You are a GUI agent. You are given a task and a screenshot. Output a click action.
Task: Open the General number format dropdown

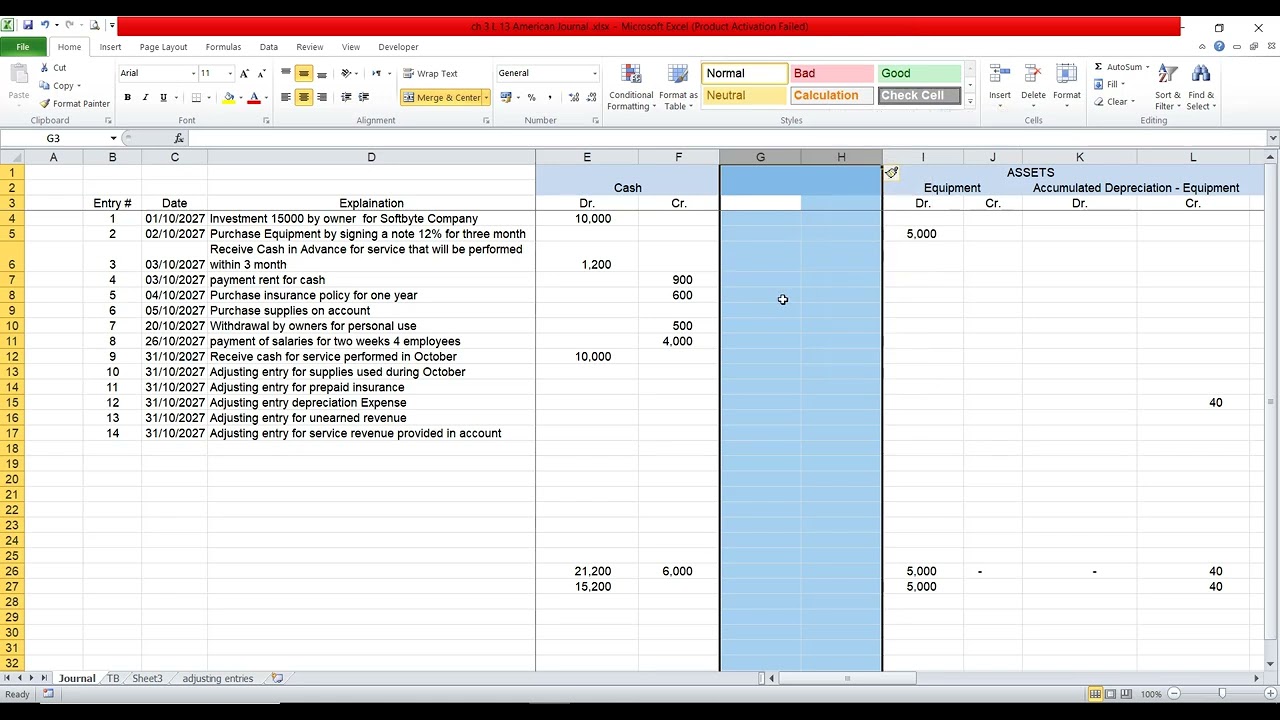click(594, 73)
